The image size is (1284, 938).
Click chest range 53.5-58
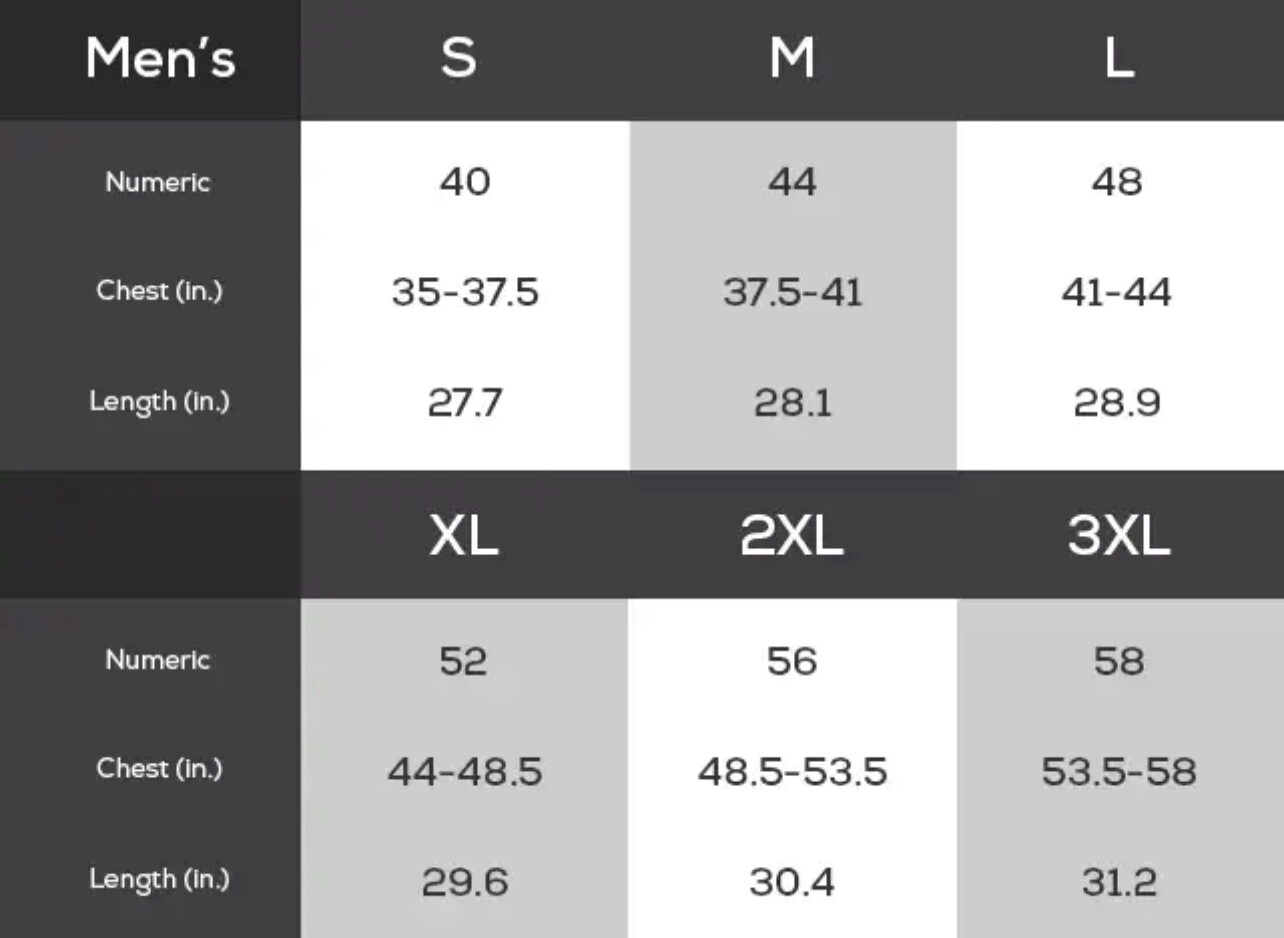pos(1119,771)
